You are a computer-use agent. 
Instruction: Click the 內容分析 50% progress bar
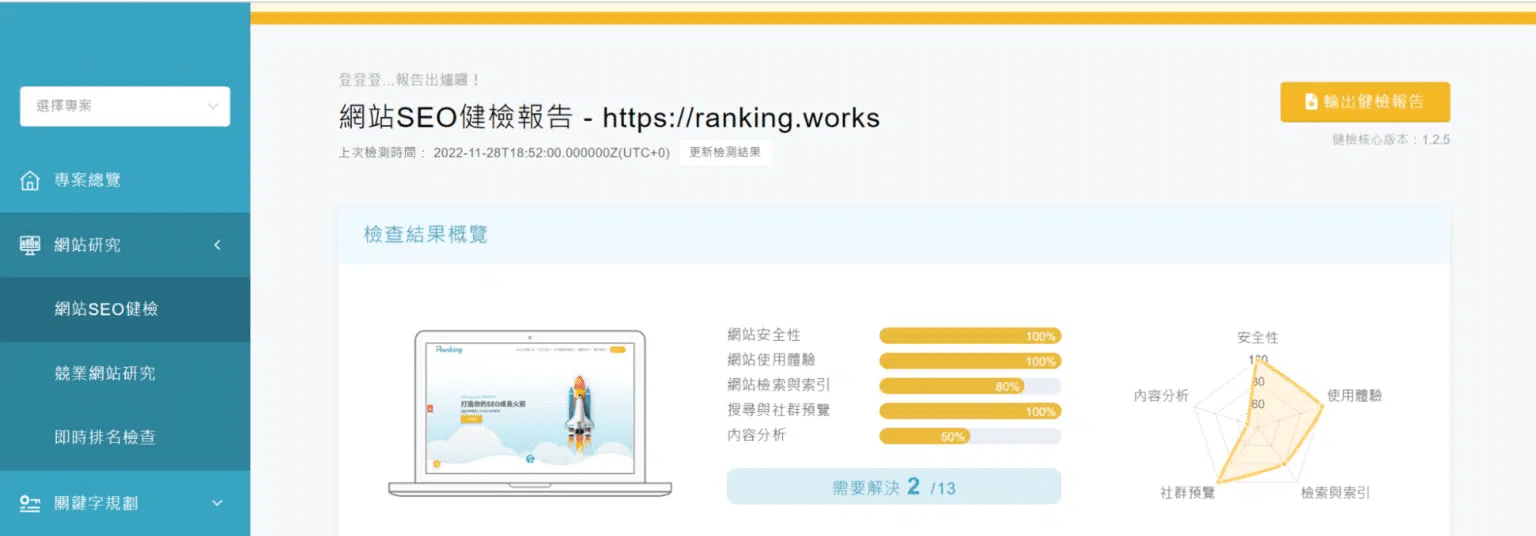pos(969,436)
